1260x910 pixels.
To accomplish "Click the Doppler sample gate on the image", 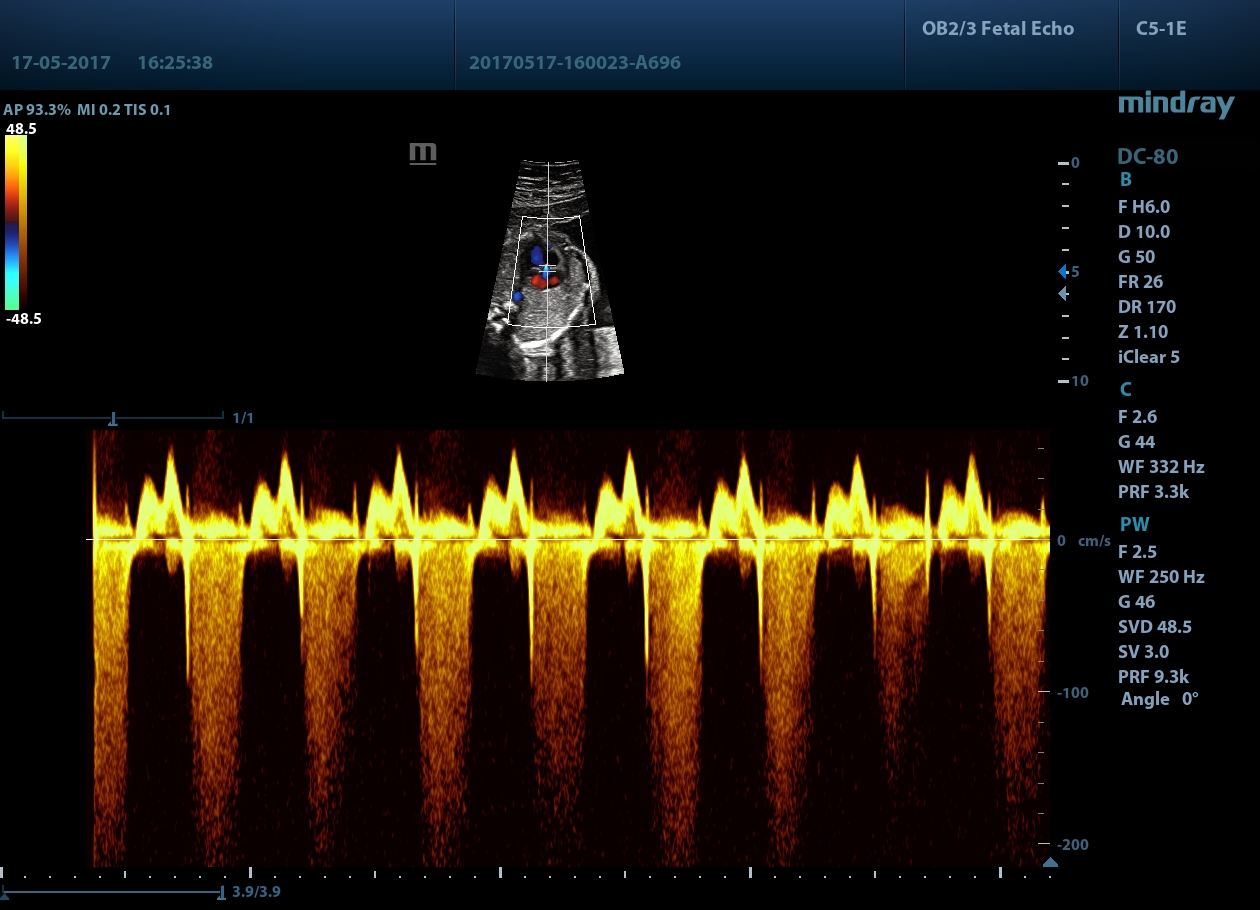I will point(546,269).
